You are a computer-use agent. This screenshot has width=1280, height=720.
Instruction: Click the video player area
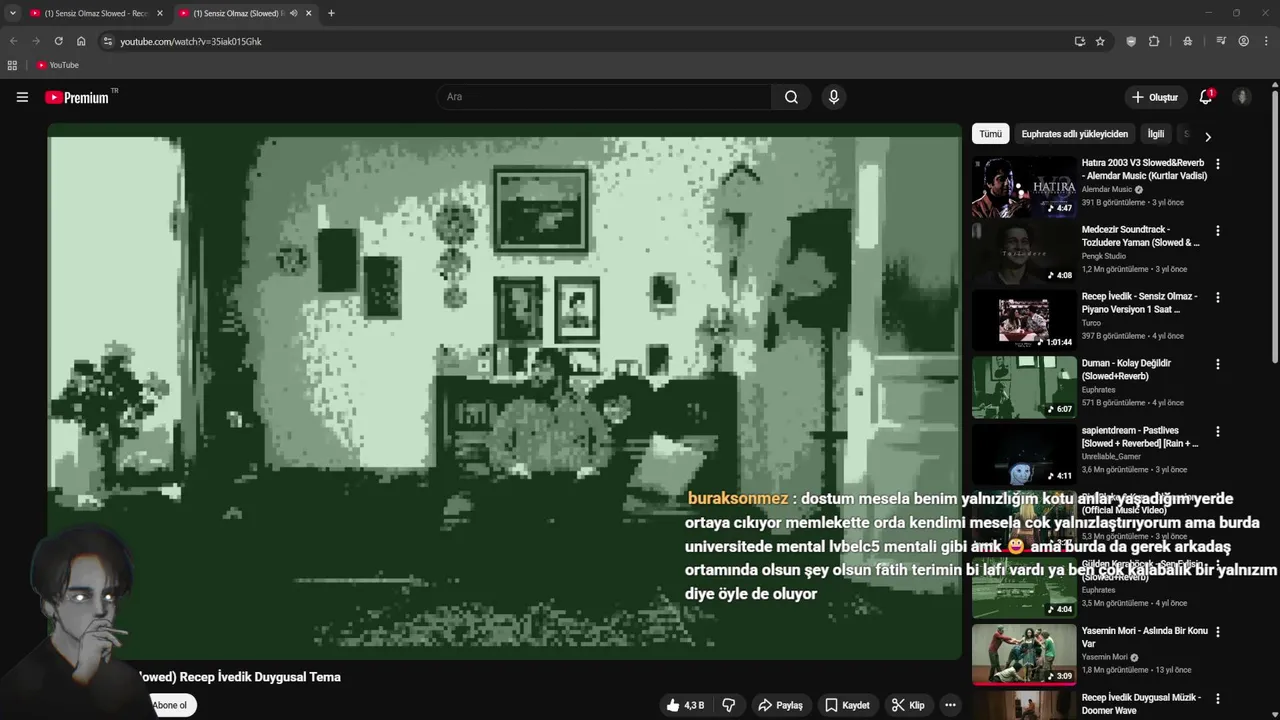pyautogui.click(x=504, y=391)
